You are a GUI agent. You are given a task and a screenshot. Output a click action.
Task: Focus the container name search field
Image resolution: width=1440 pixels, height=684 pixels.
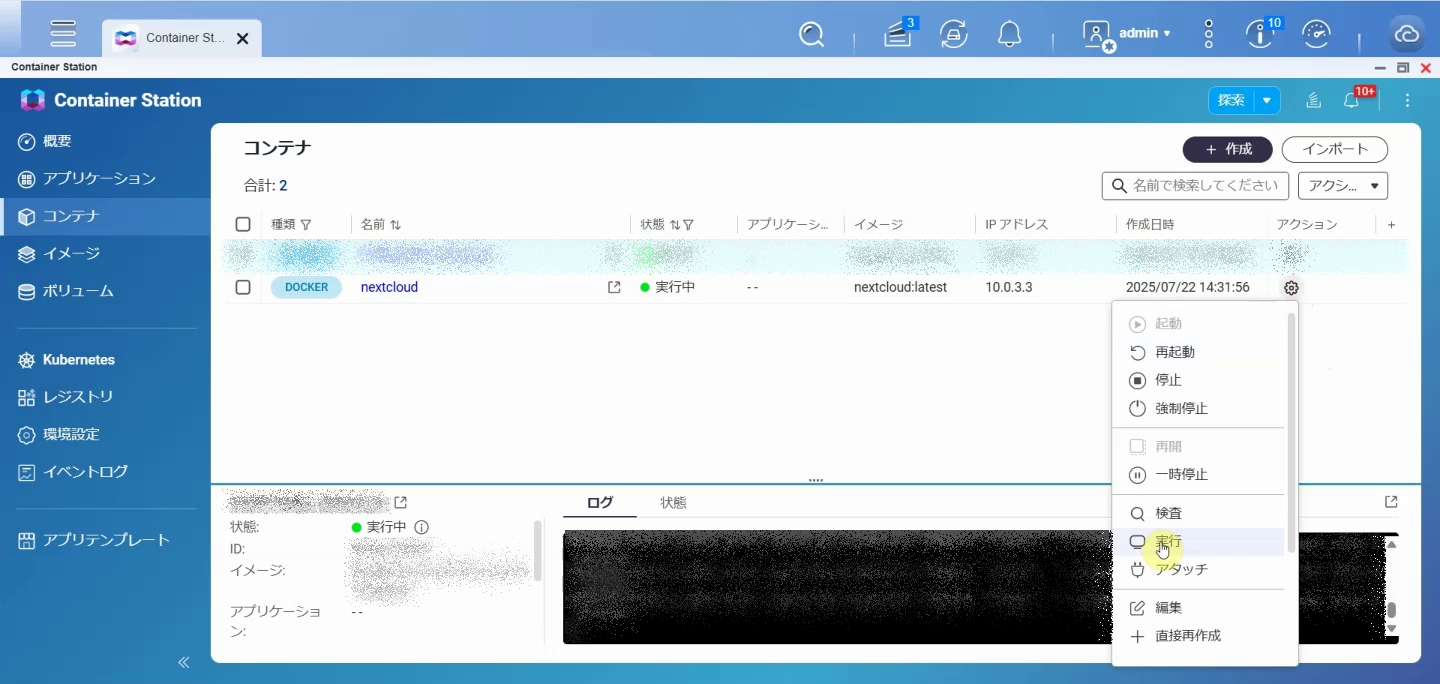click(x=1196, y=185)
